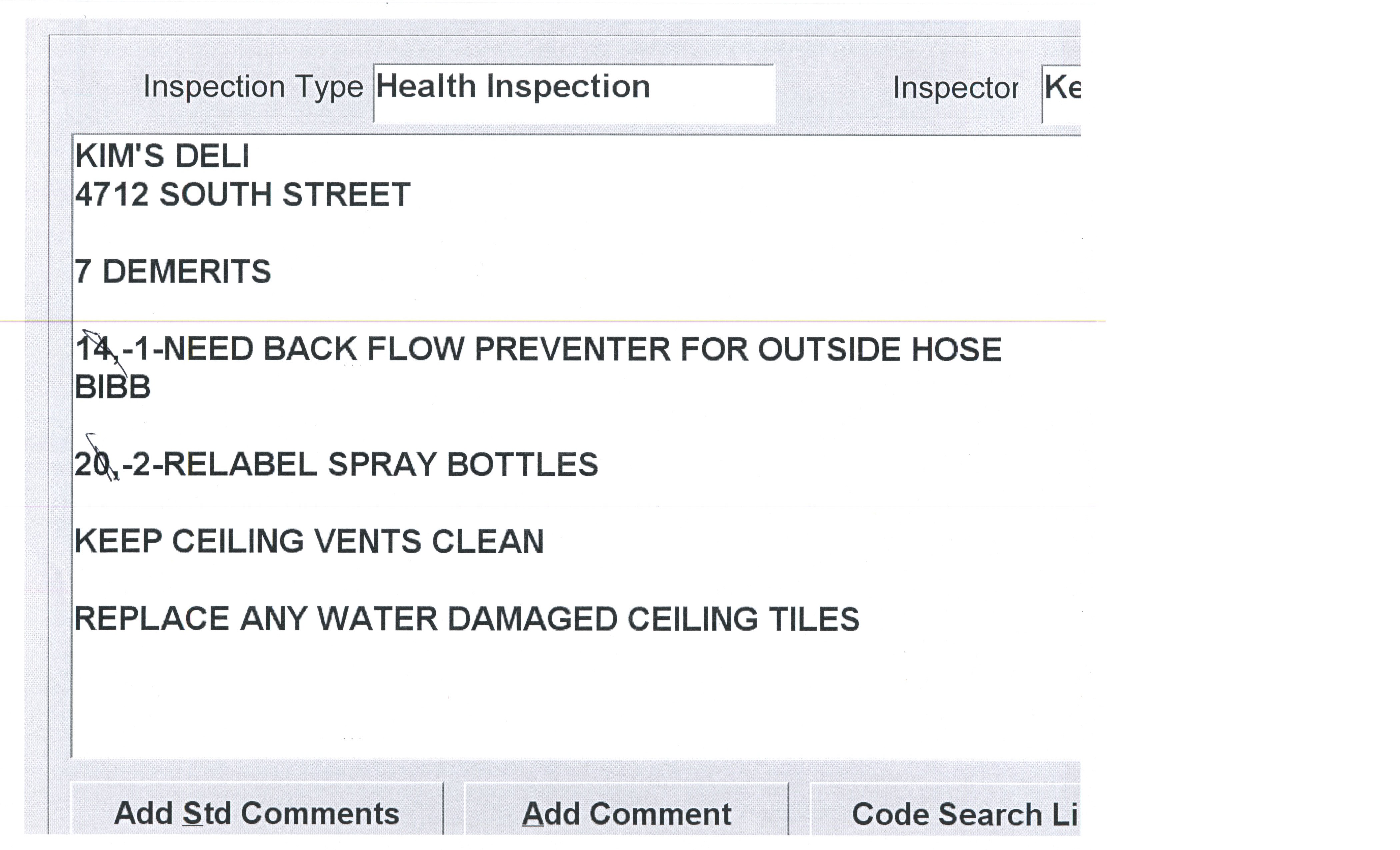1400x850 pixels.
Task: Select the 7 DEMERITS line
Action: 173,272
